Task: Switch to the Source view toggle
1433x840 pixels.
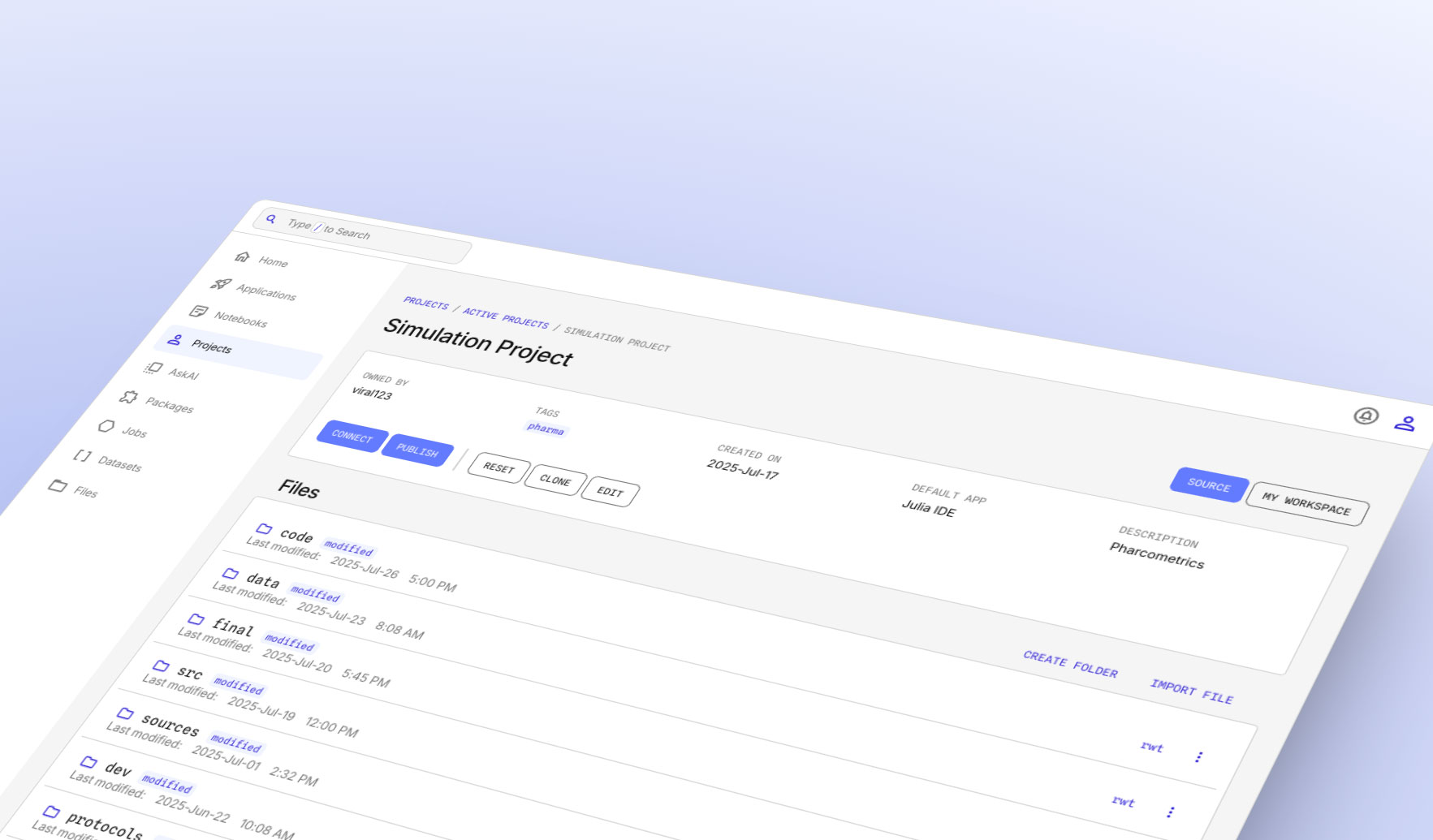Action: [x=1208, y=485]
